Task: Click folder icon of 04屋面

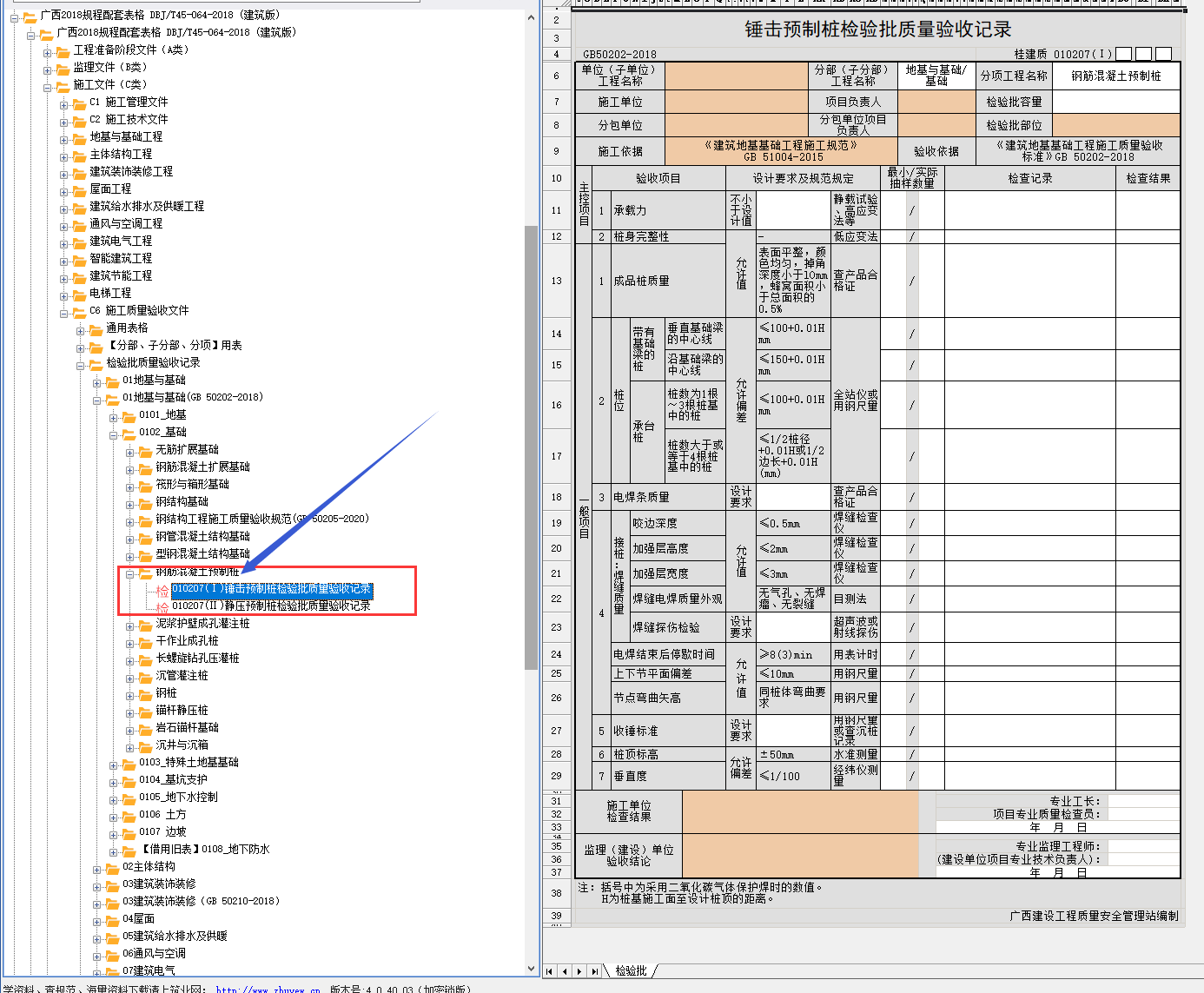Action: [112, 920]
